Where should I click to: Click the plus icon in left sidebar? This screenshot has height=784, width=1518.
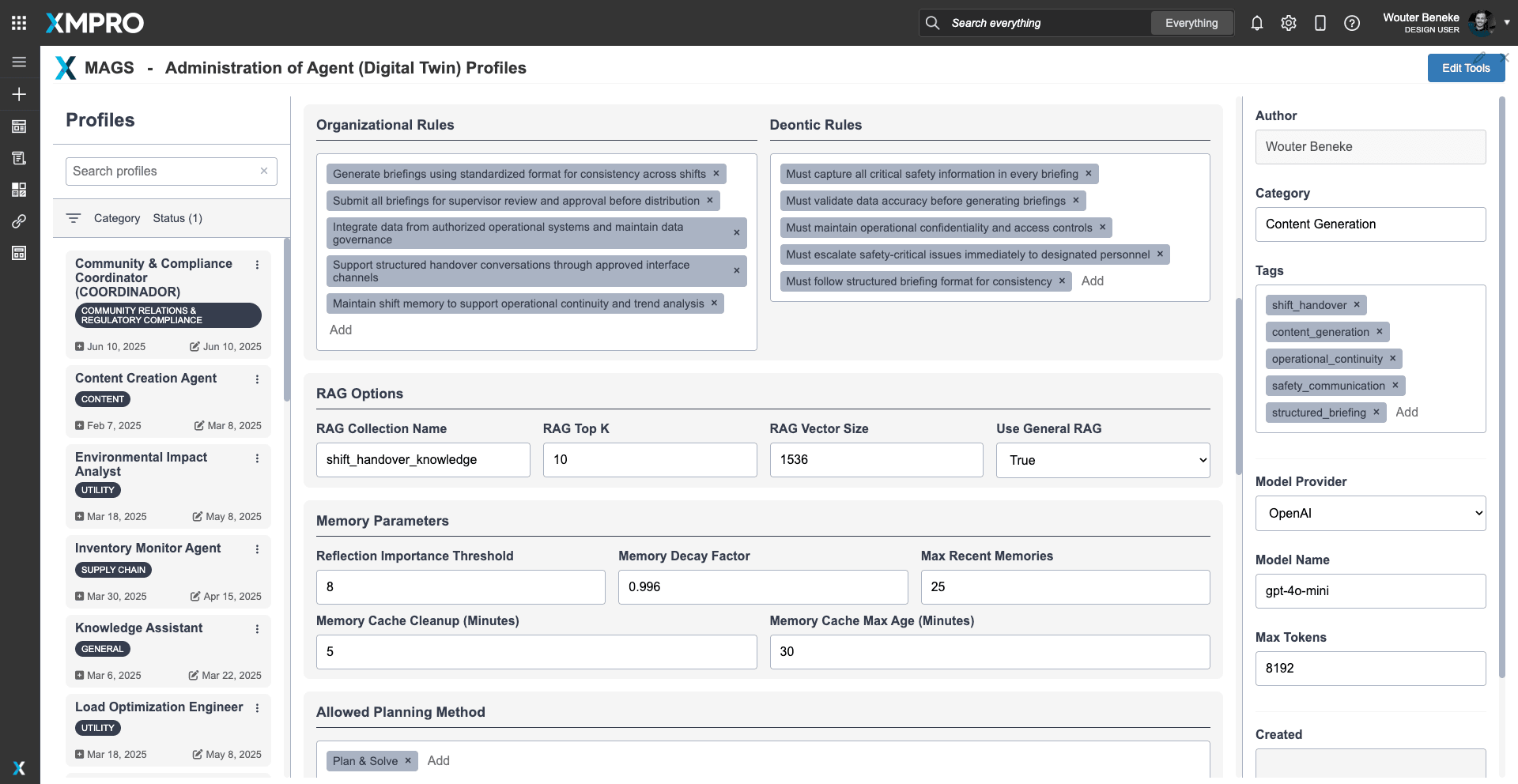(x=19, y=94)
